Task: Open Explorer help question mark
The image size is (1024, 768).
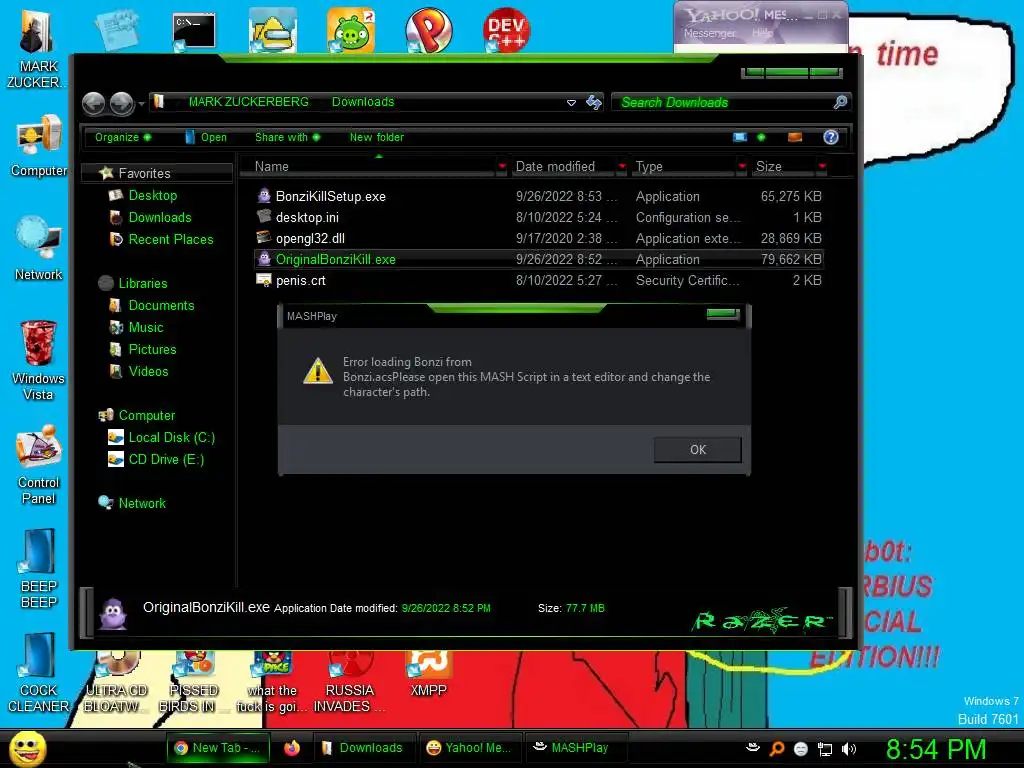Action: (x=831, y=137)
